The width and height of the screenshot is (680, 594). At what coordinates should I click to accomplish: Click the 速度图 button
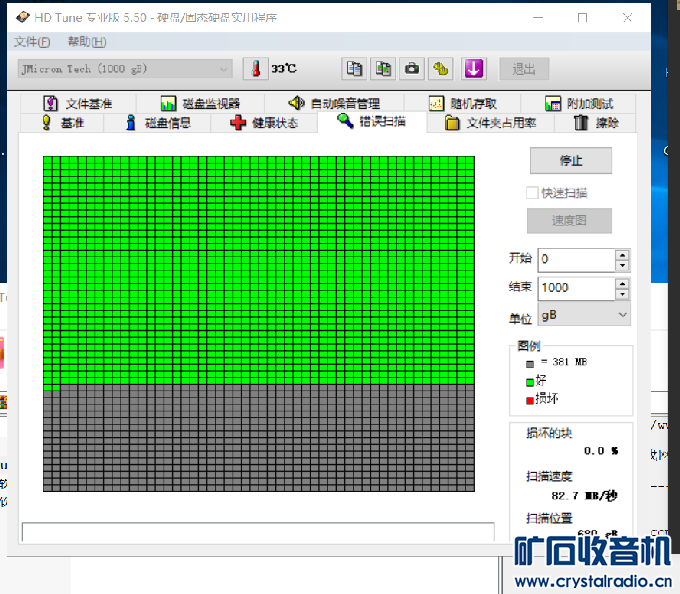click(569, 220)
